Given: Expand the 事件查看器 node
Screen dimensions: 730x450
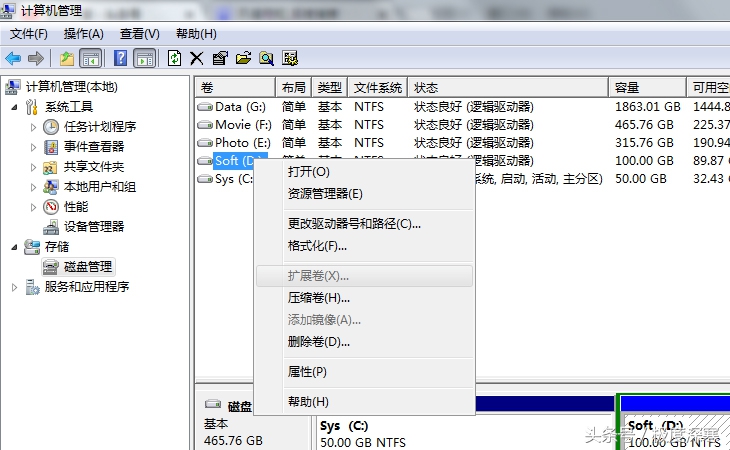Looking at the screenshot, I should 33,147.
